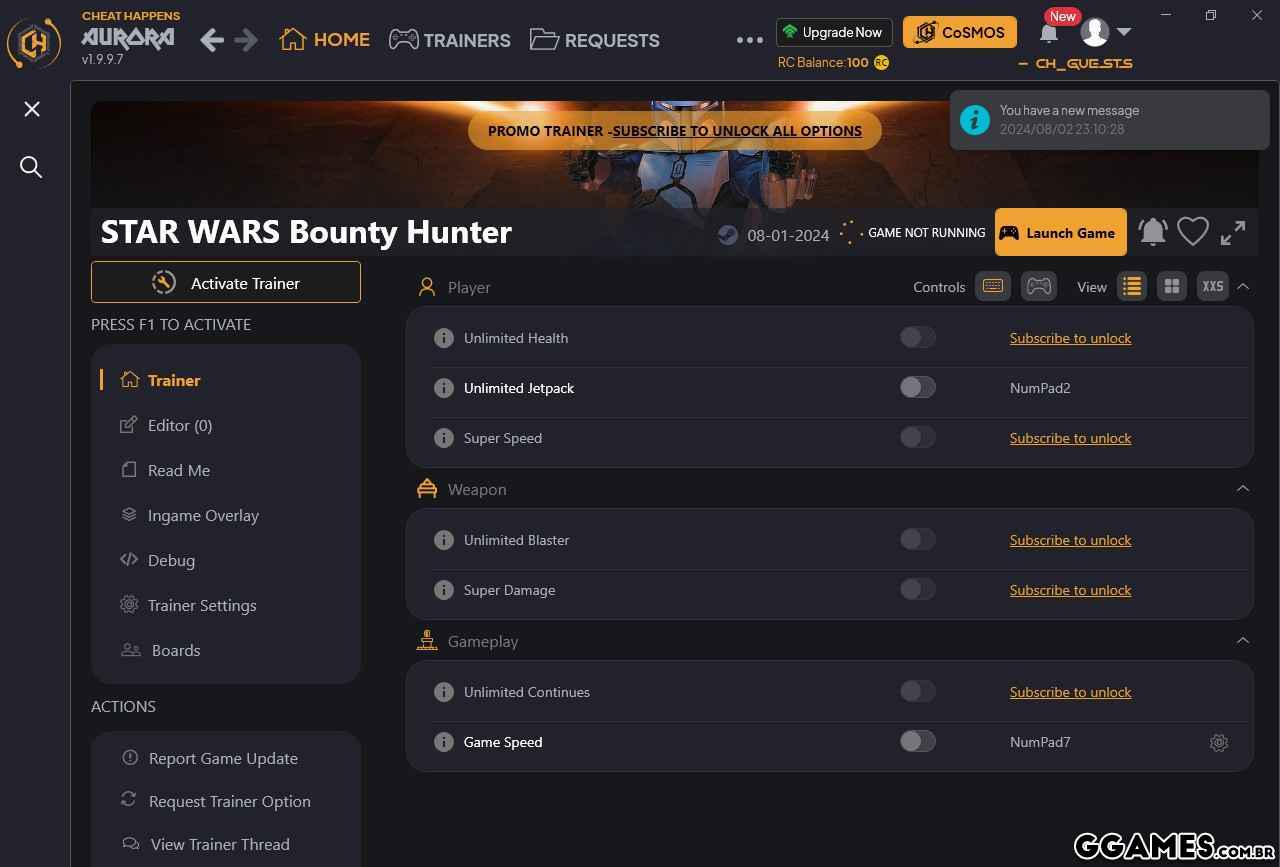Screen dimensions: 1280x867
Task: Click the Steam platform icon
Action: (x=728, y=235)
